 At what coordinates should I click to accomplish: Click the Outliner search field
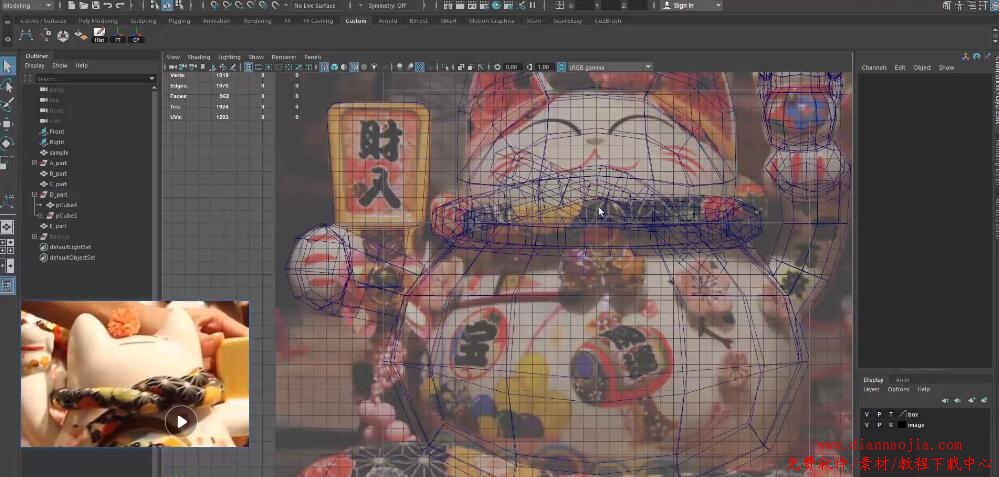click(x=90, y=78)
